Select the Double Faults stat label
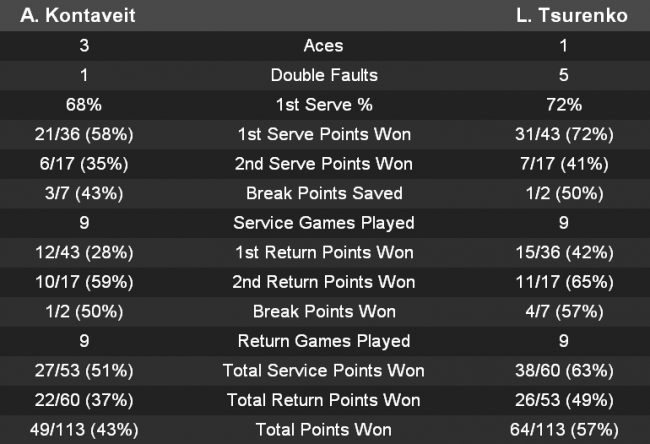 (324, 75)
